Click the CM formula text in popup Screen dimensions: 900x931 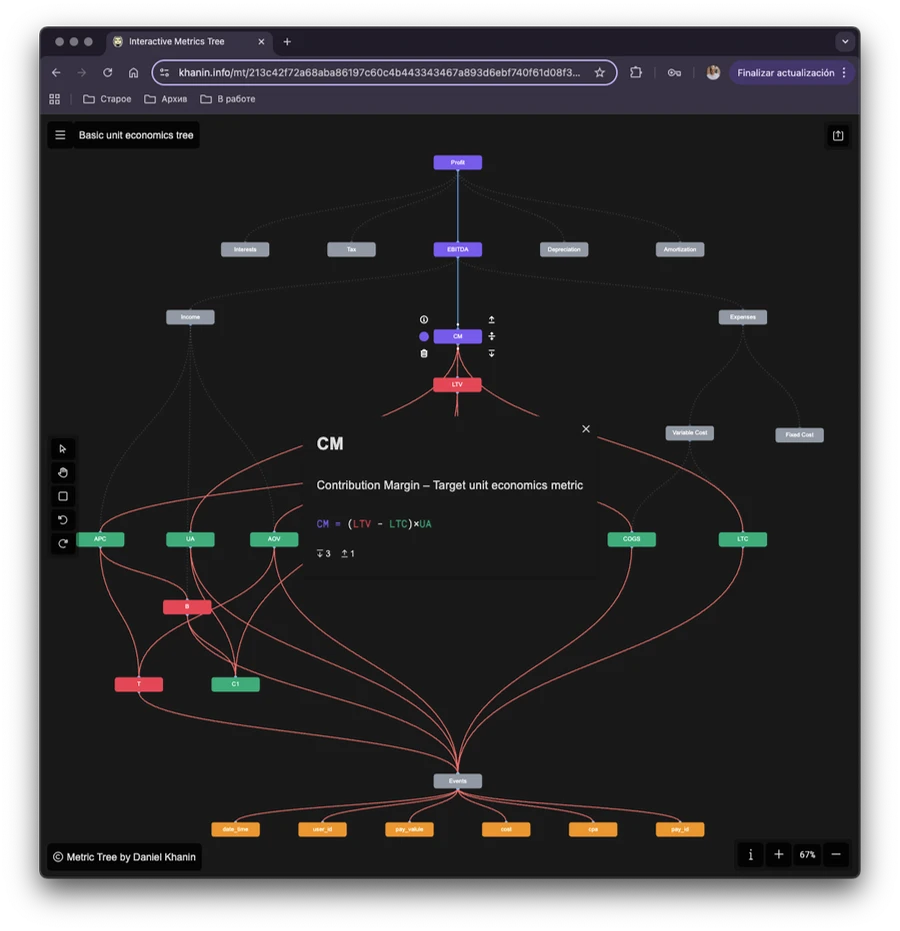tap(374, 524)
